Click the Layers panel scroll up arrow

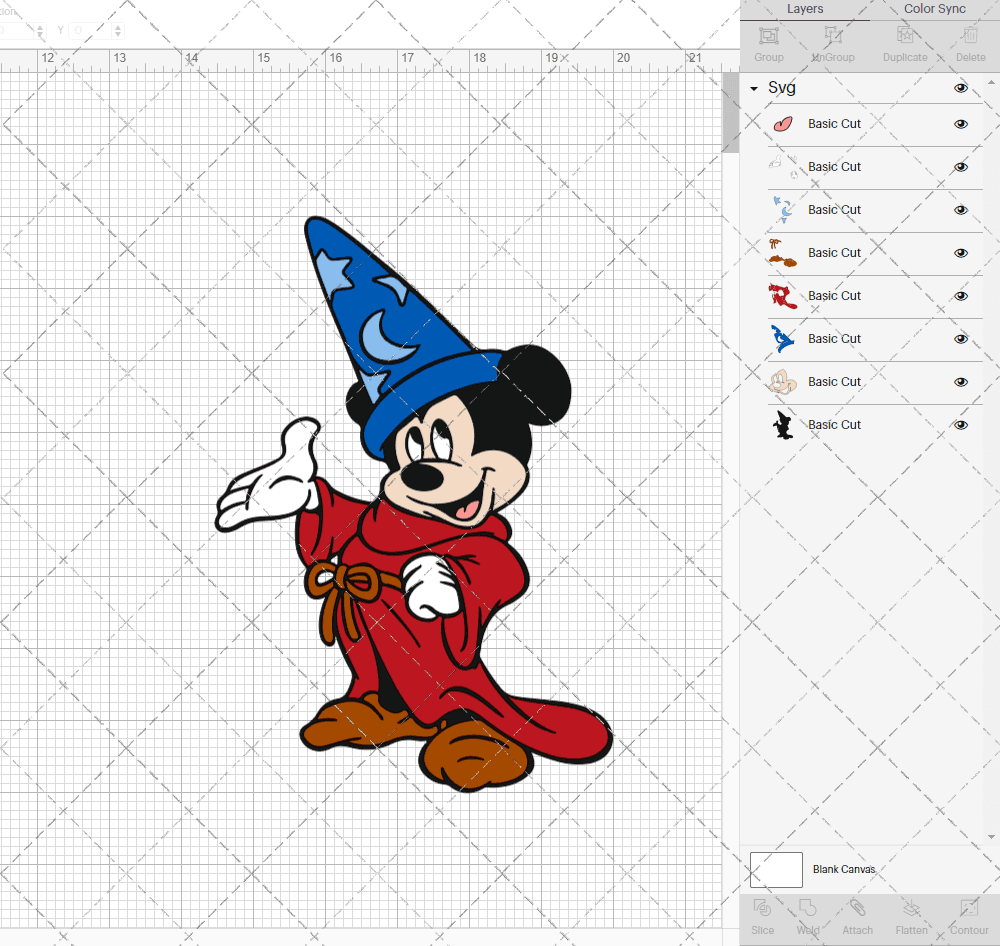[990, 83]
